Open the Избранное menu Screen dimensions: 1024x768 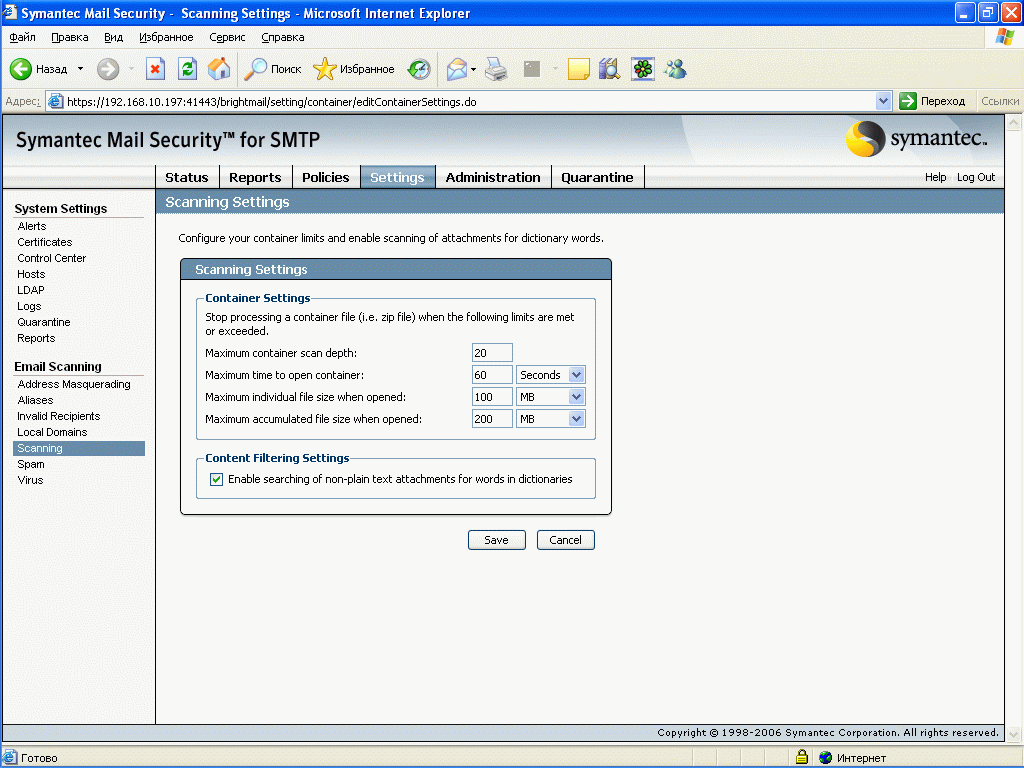coord(166,37)
